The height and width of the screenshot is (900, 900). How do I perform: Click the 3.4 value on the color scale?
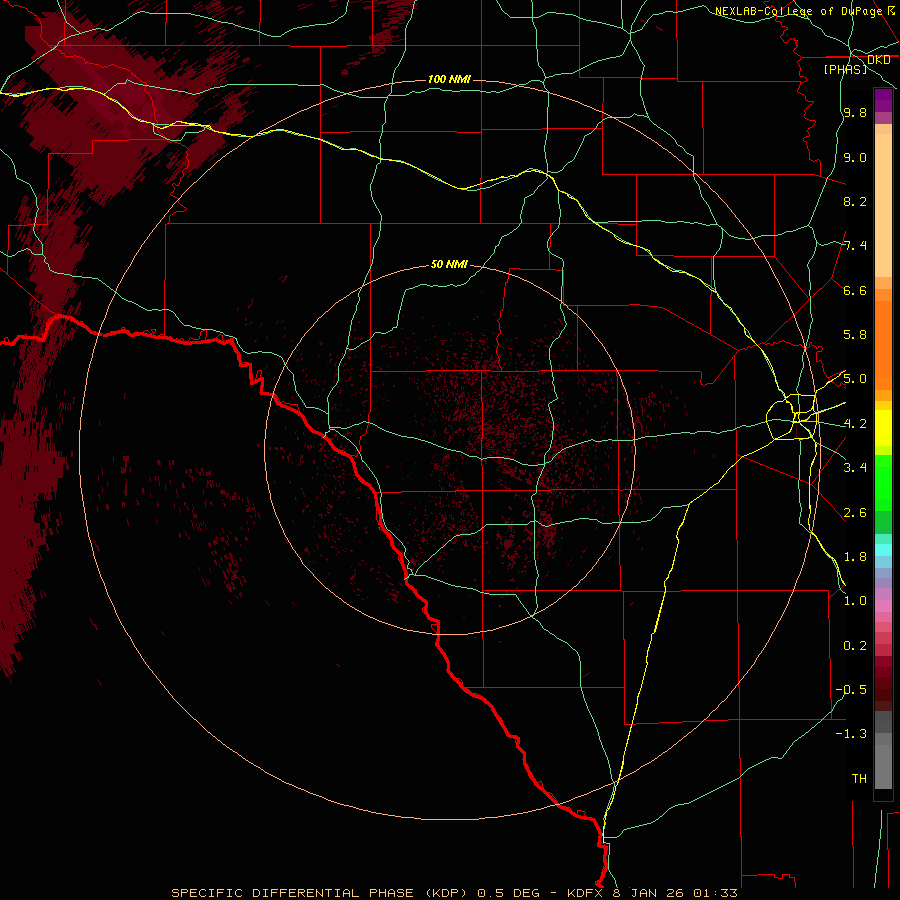coord(855,468)
